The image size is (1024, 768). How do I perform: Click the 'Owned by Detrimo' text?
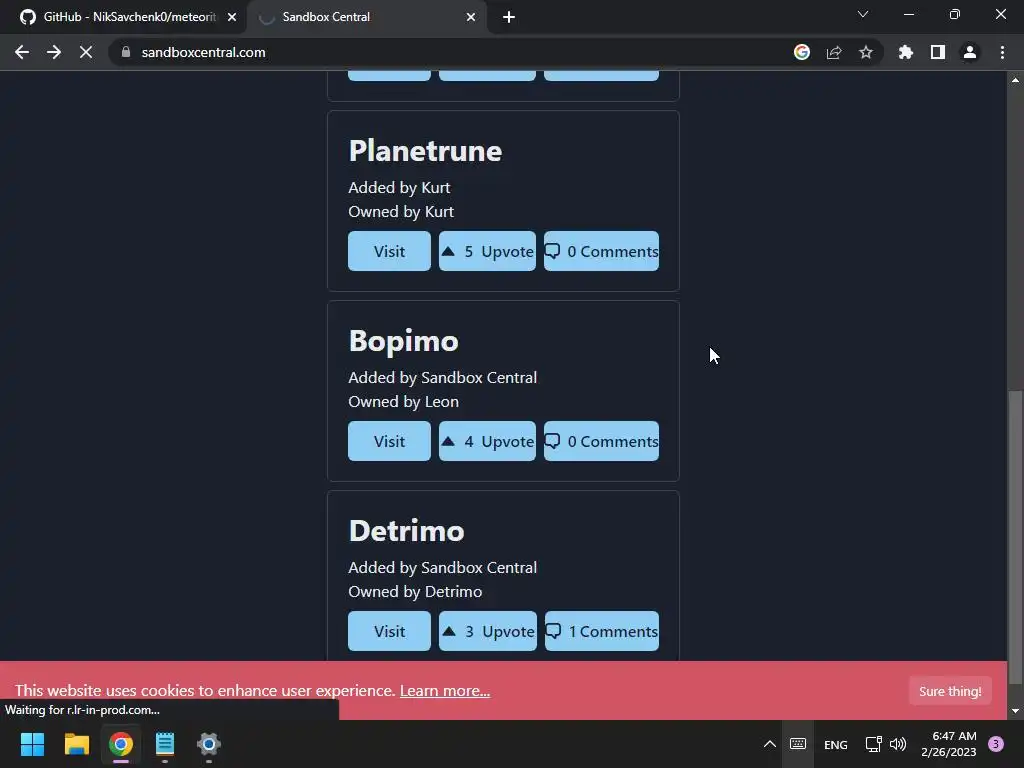coord(415,592)
